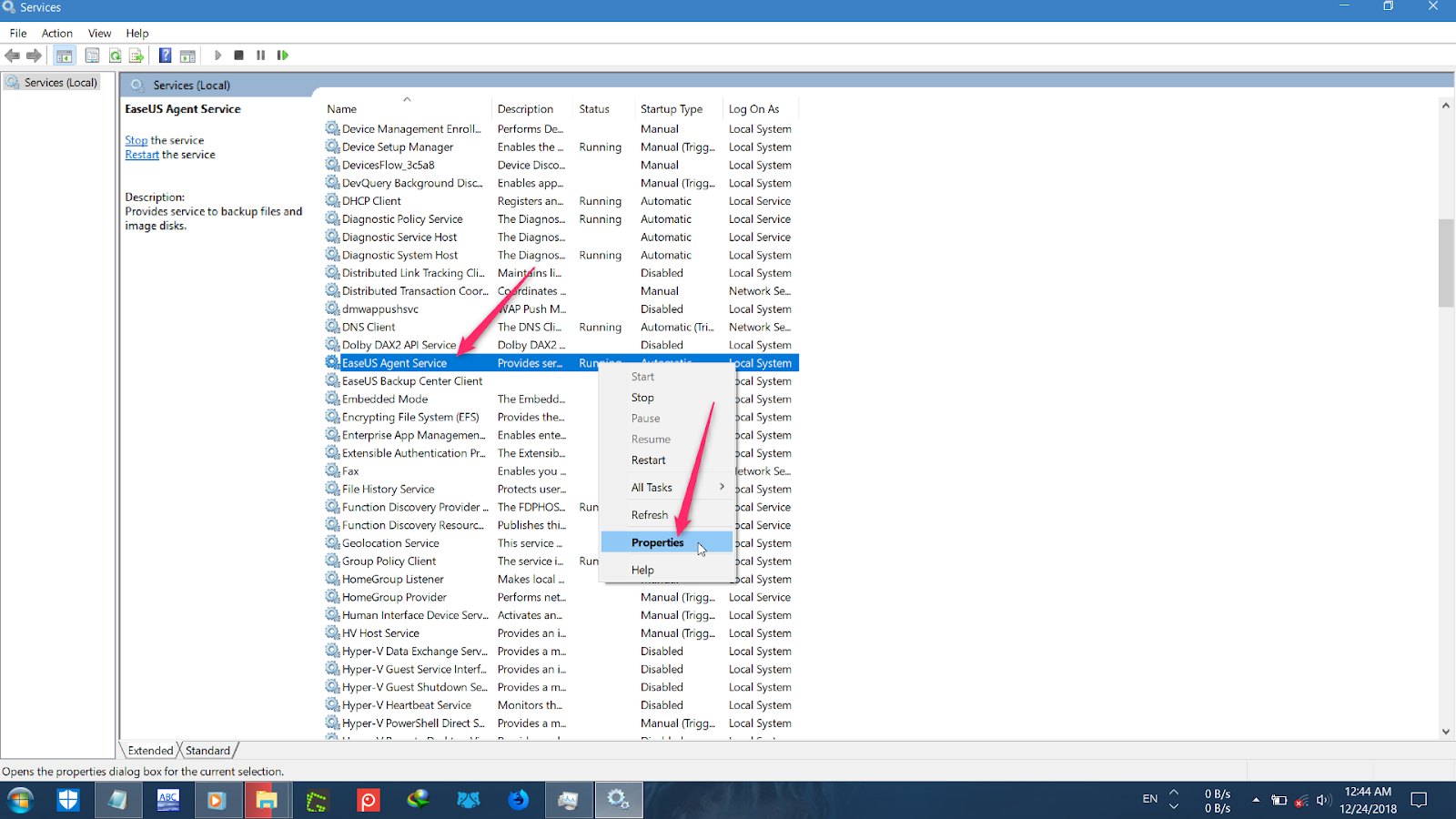This screenshot has width=1456, height=819.
Task: Open File Explorer from the taskbar
Action: point(267,801)
